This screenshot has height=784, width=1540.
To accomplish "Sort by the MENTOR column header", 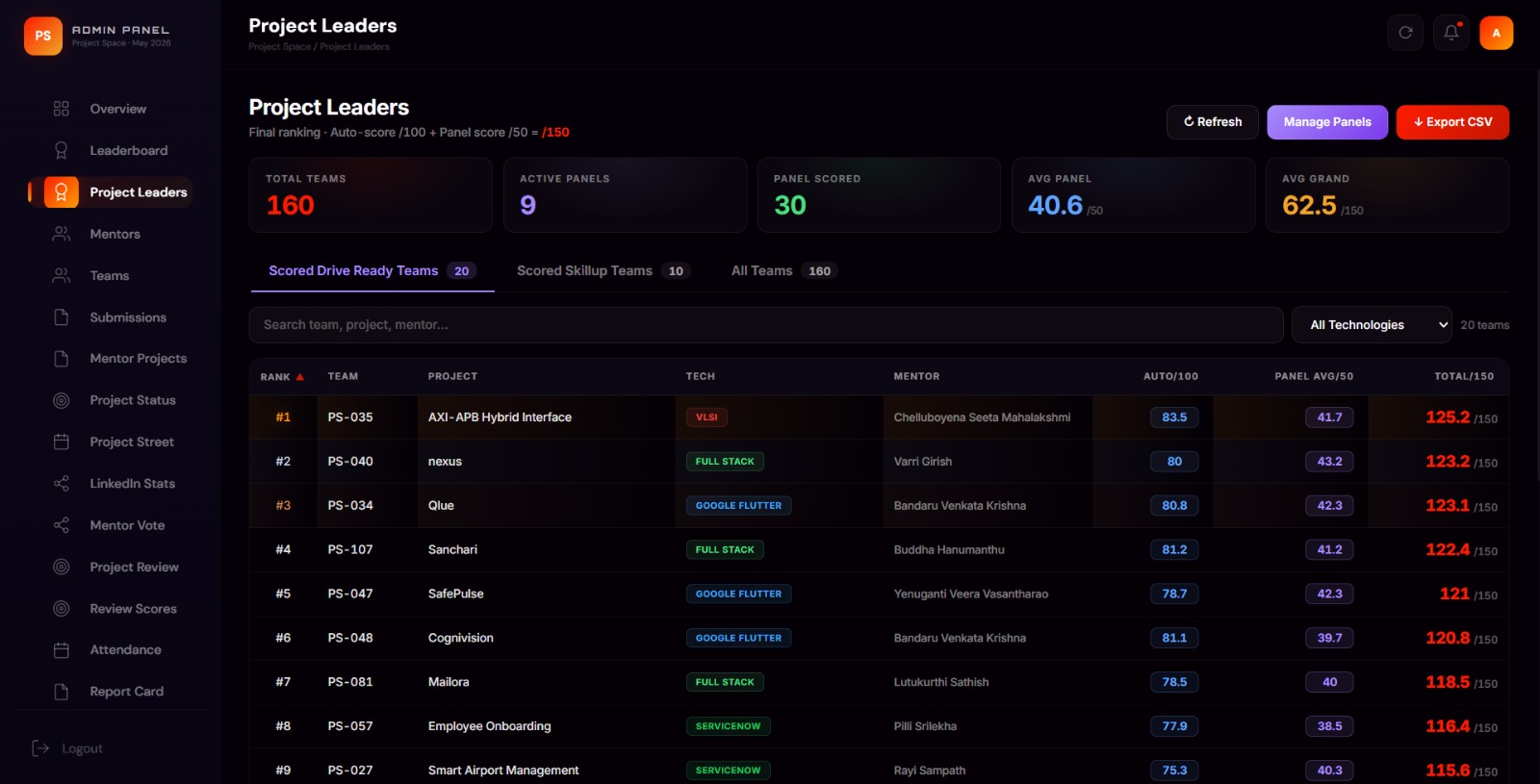I will 916,377.
